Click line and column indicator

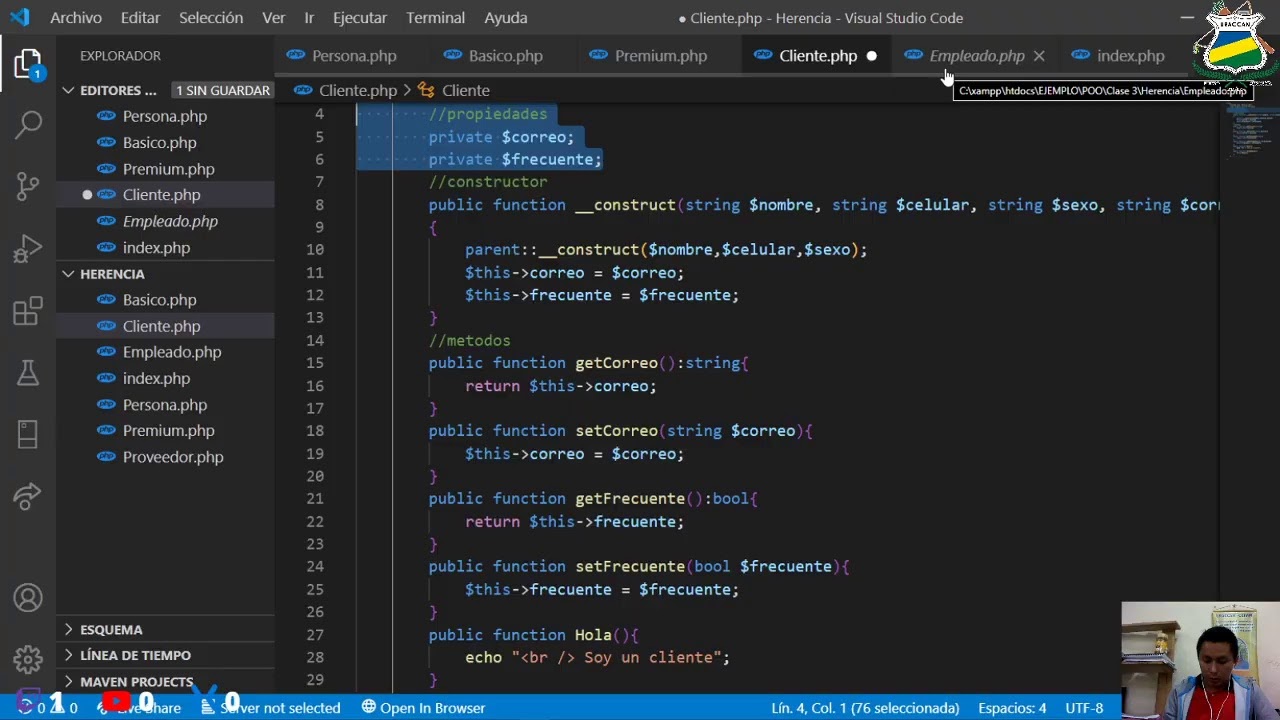point(865,708)
